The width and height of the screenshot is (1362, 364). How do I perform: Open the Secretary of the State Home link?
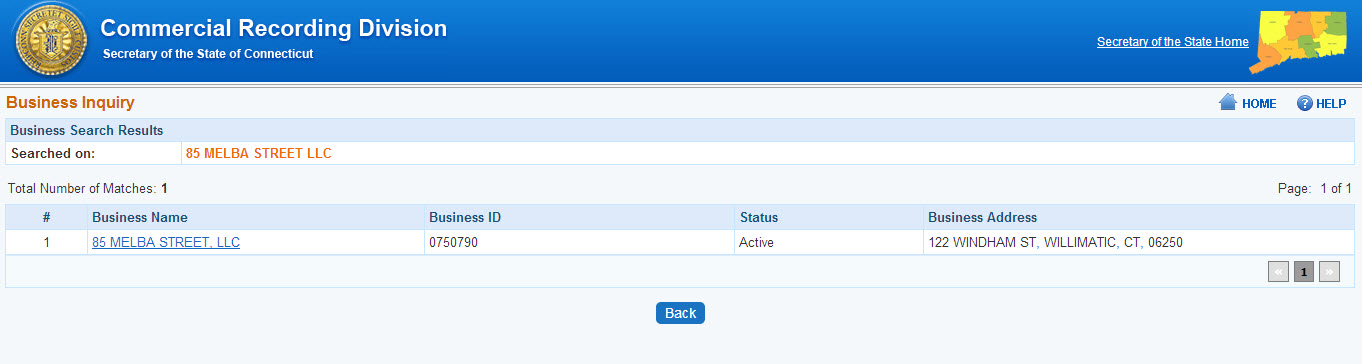(x=1172, y=42)
